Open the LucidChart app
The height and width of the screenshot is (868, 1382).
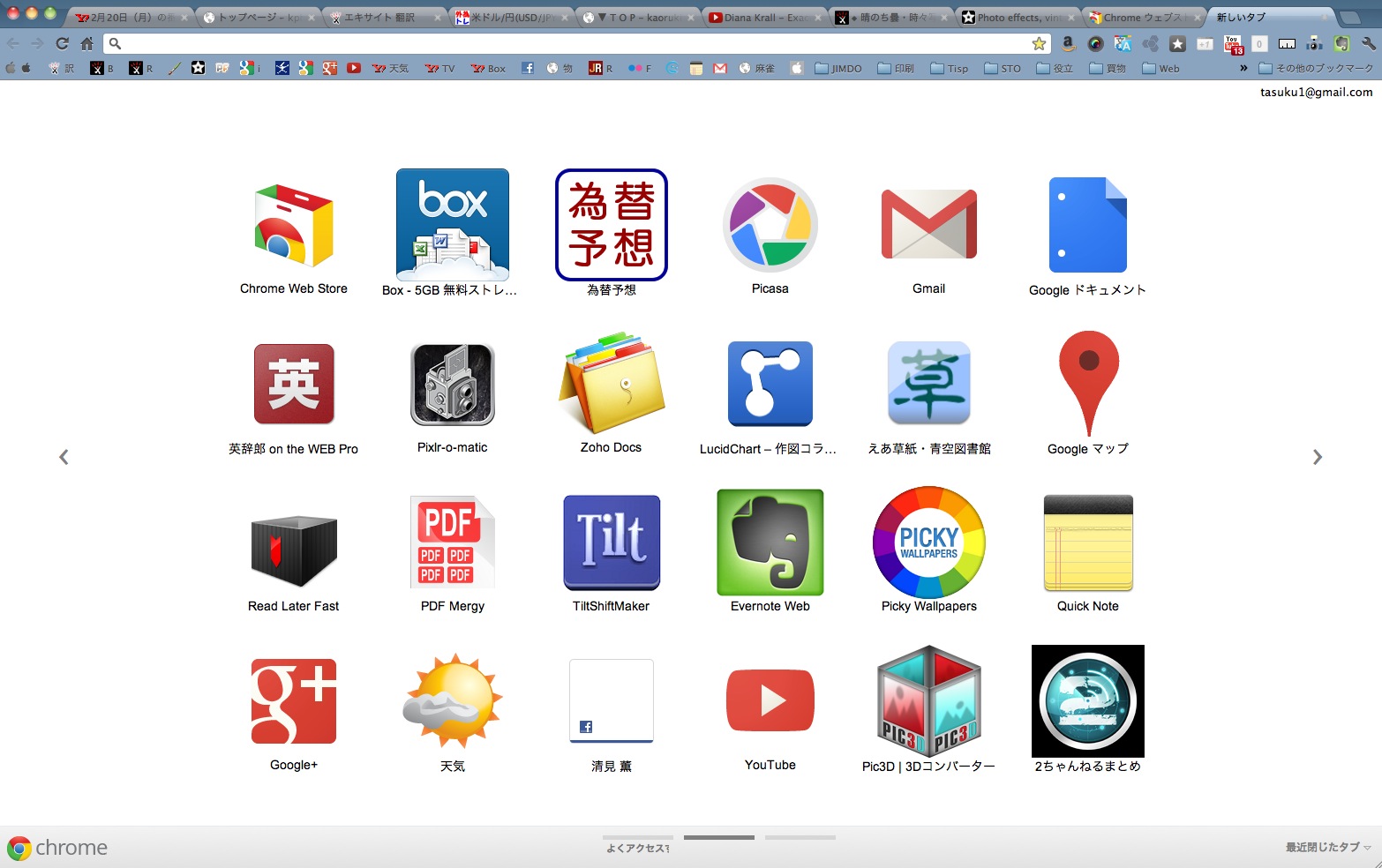coord(770,384)
